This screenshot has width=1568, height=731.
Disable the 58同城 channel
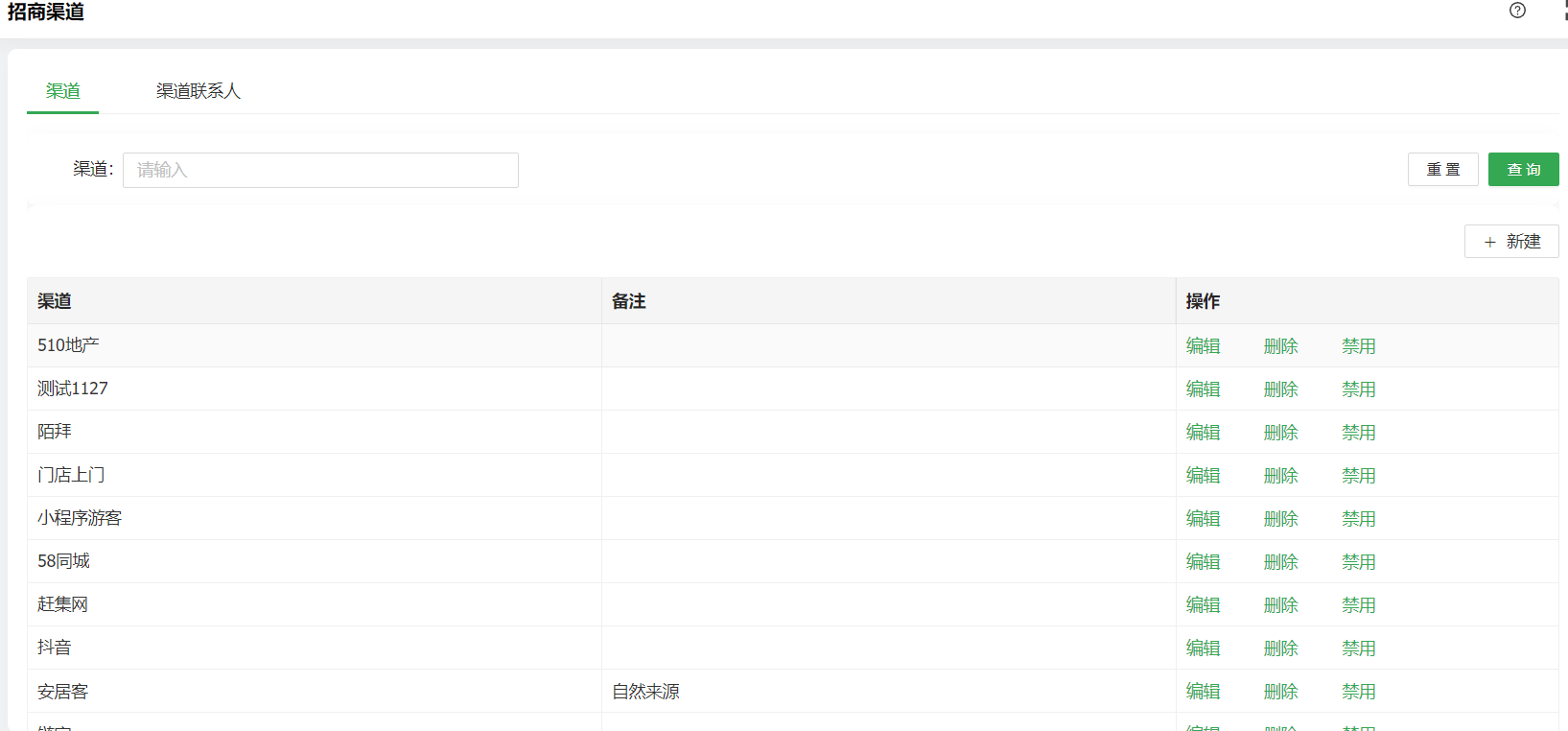tap(1358, 562)
